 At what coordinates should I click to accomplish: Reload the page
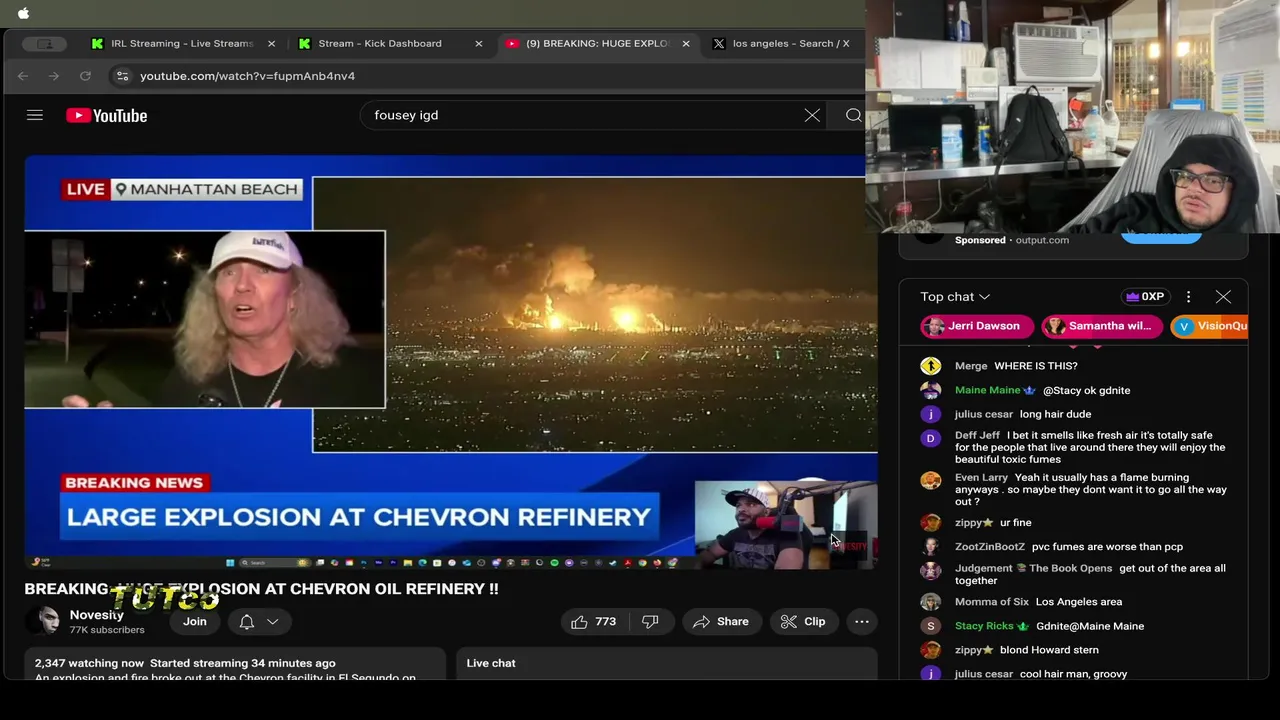click(x=85, y=76)
